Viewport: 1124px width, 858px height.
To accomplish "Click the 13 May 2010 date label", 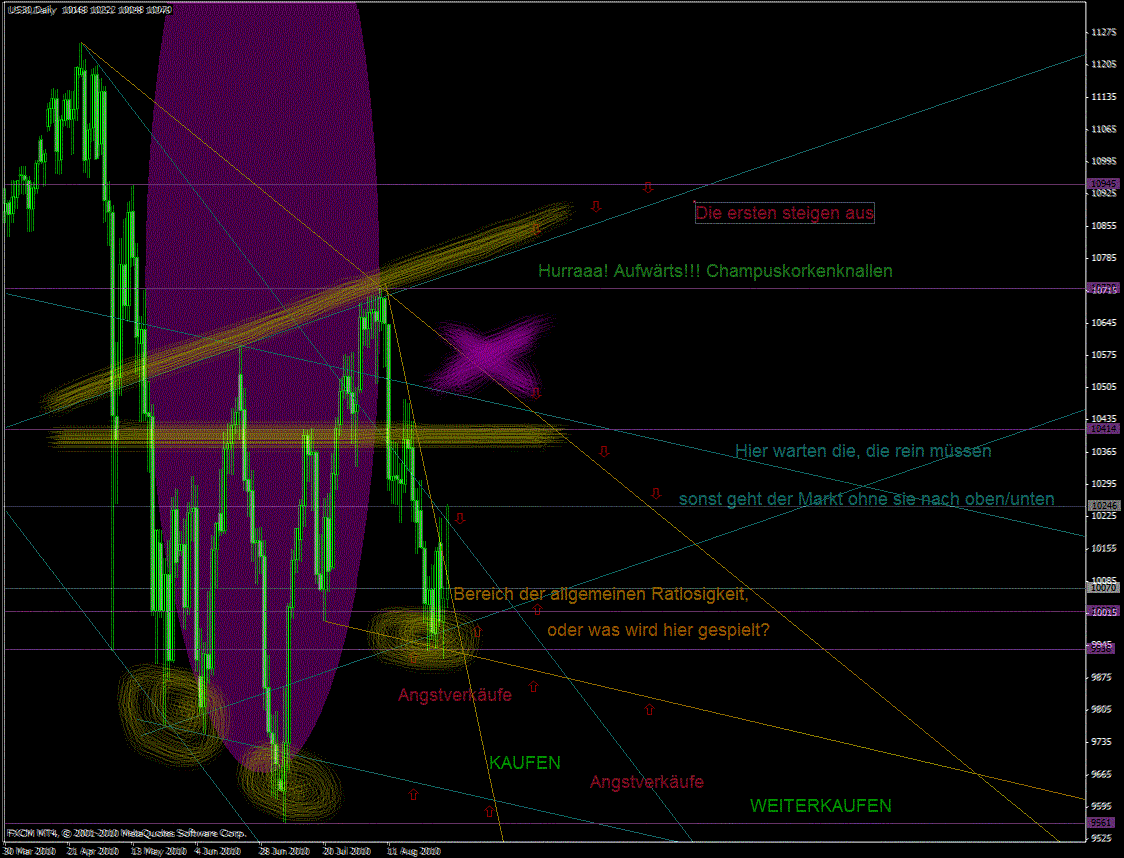I will click(x=158, y=851).
